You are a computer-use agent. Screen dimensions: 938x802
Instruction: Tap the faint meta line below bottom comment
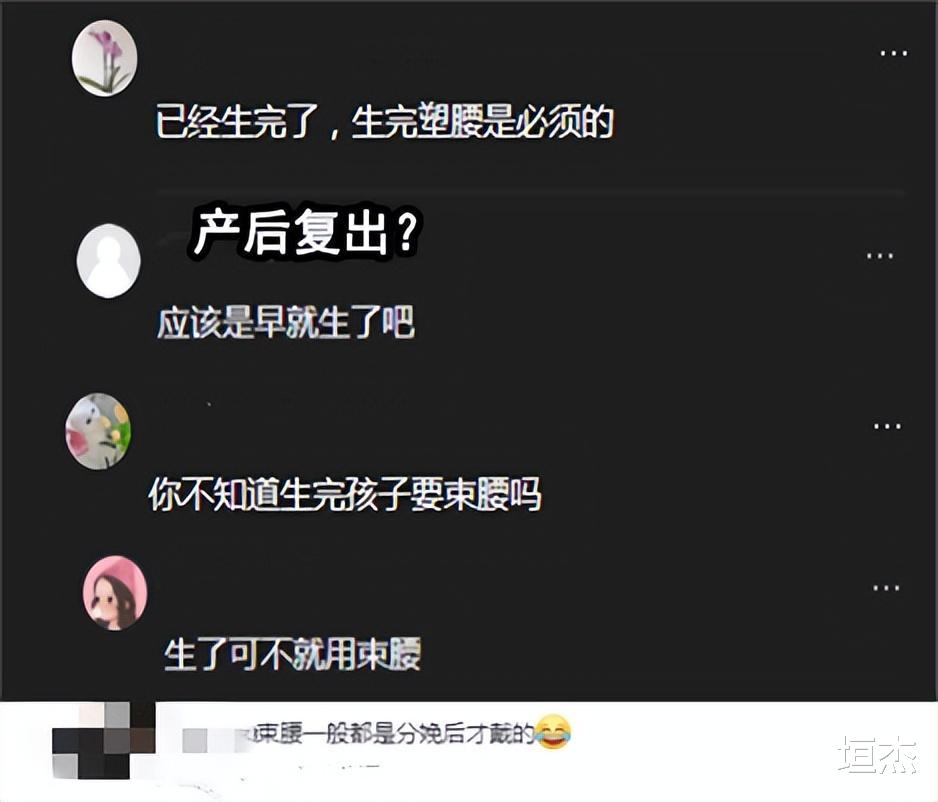click(x=338, y=766)
